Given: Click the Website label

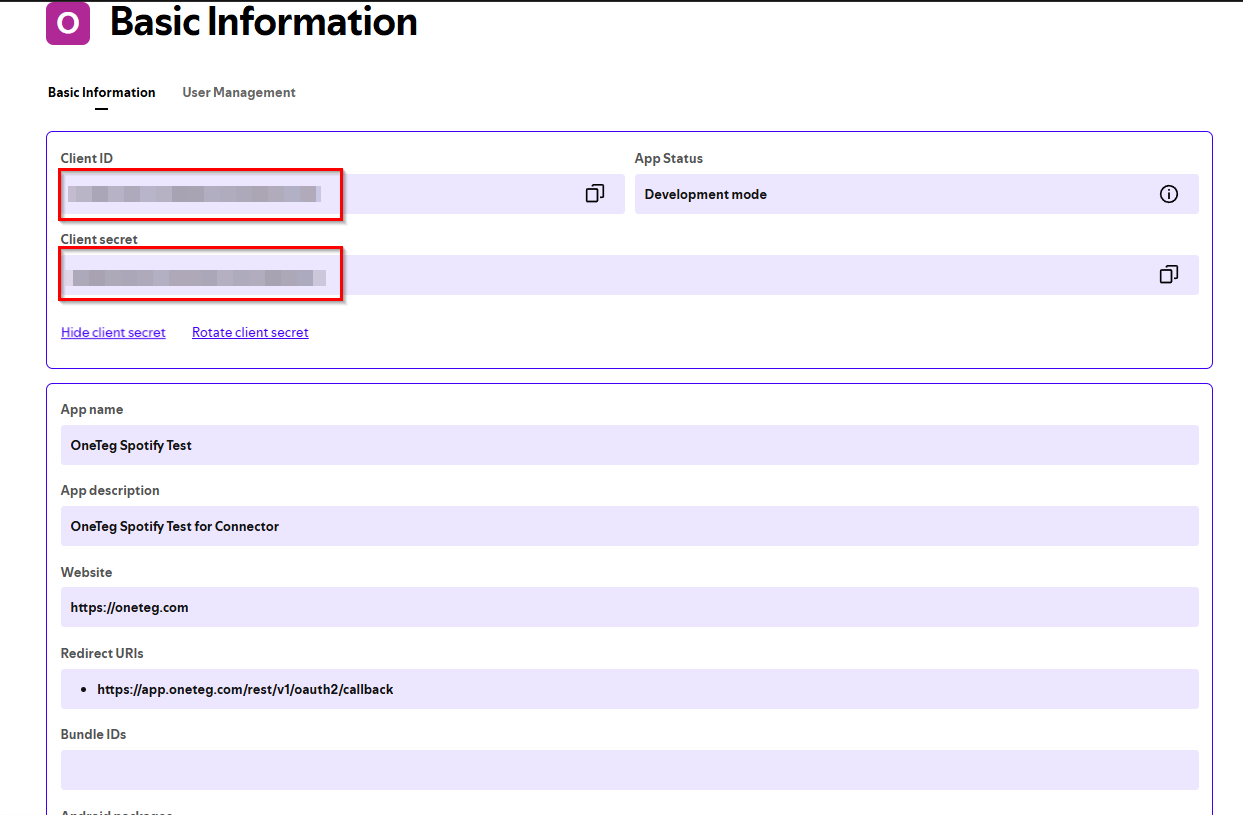Looking at the screenshot, I should click(86, 572).
